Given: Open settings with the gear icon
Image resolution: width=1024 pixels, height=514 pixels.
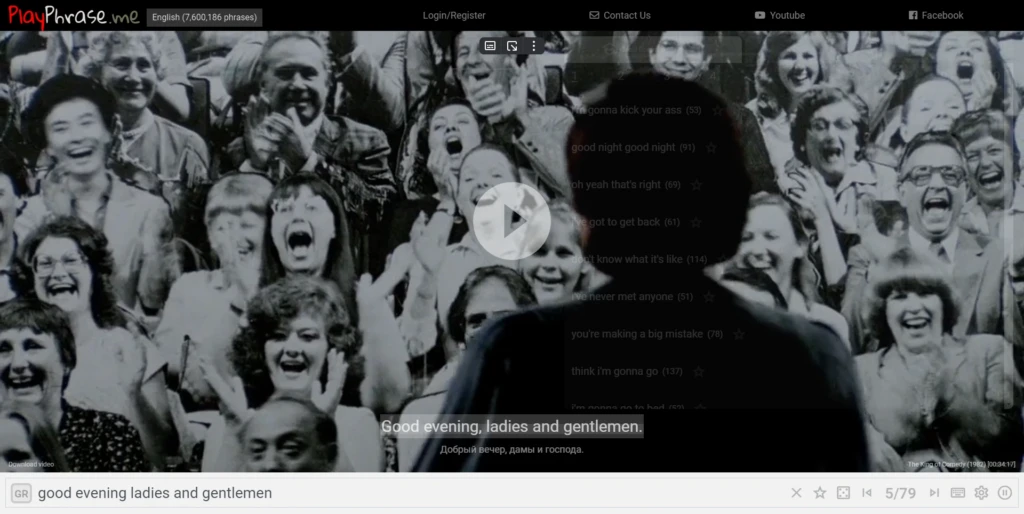Looking at the screenshot, I should [981, 493].
